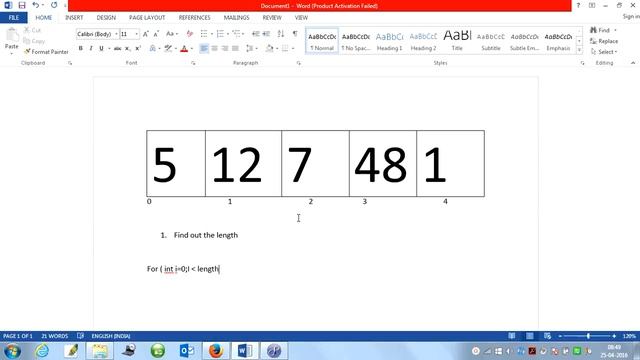Click the Clear All Formatting icon
The width and height of the screenshot is (640, 360).
pyautogui.click(x=189, y=34)
